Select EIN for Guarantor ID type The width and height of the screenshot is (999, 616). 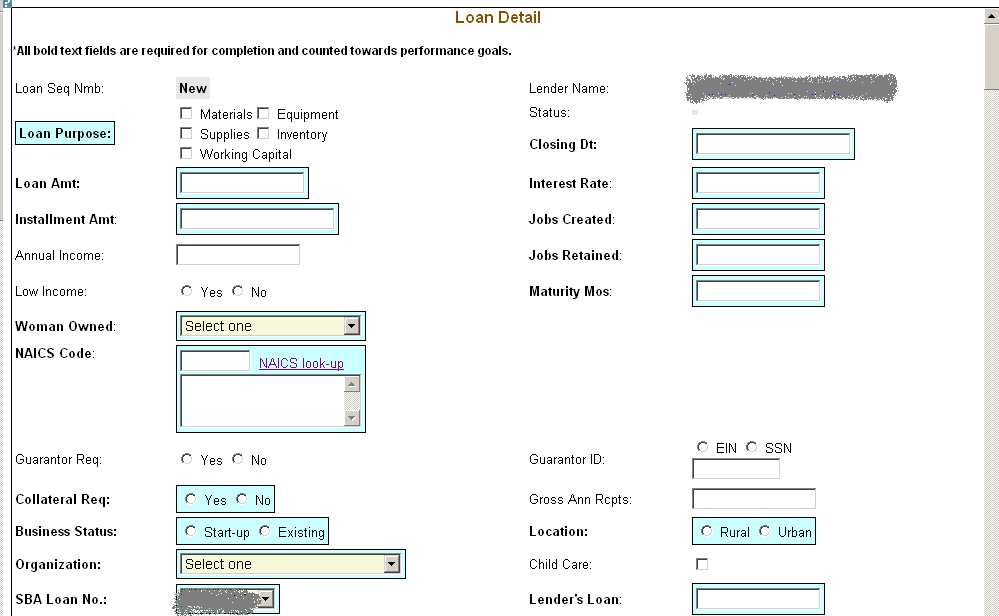(x=702, y=447)
